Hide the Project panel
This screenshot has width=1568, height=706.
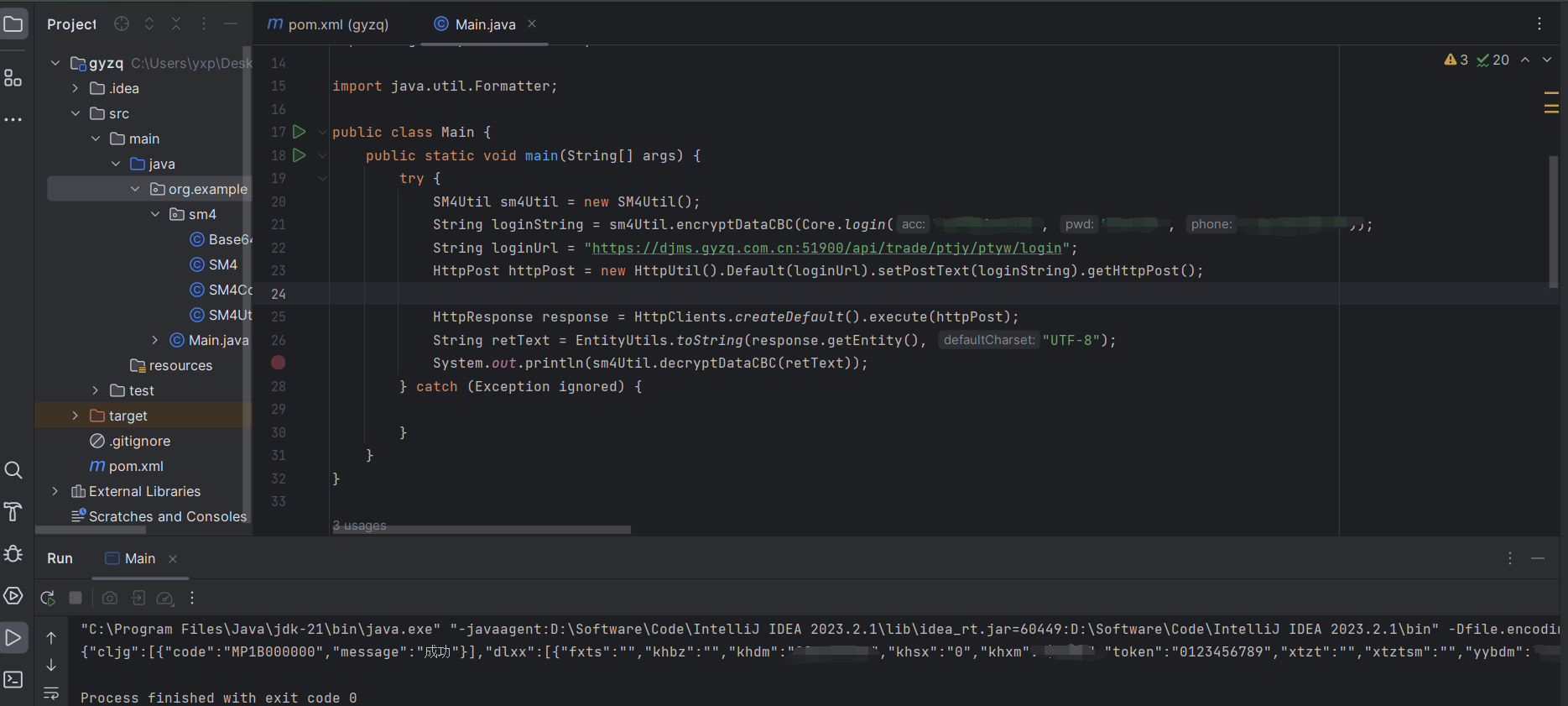(231, 24)
